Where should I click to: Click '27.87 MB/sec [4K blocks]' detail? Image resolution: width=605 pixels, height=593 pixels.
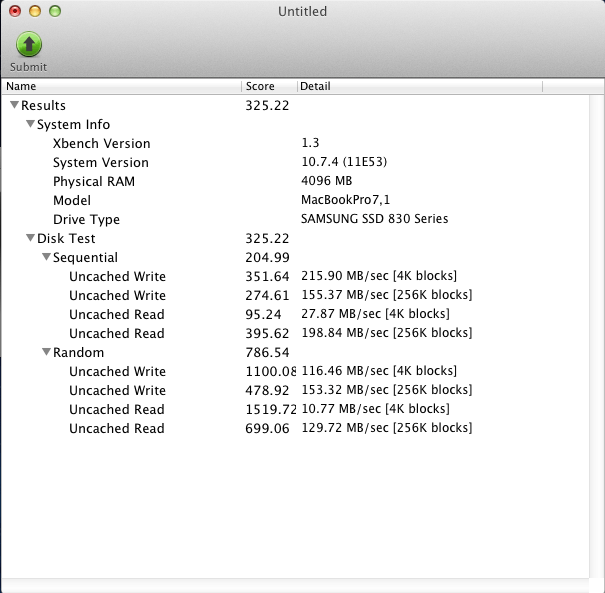coord(375,314)
